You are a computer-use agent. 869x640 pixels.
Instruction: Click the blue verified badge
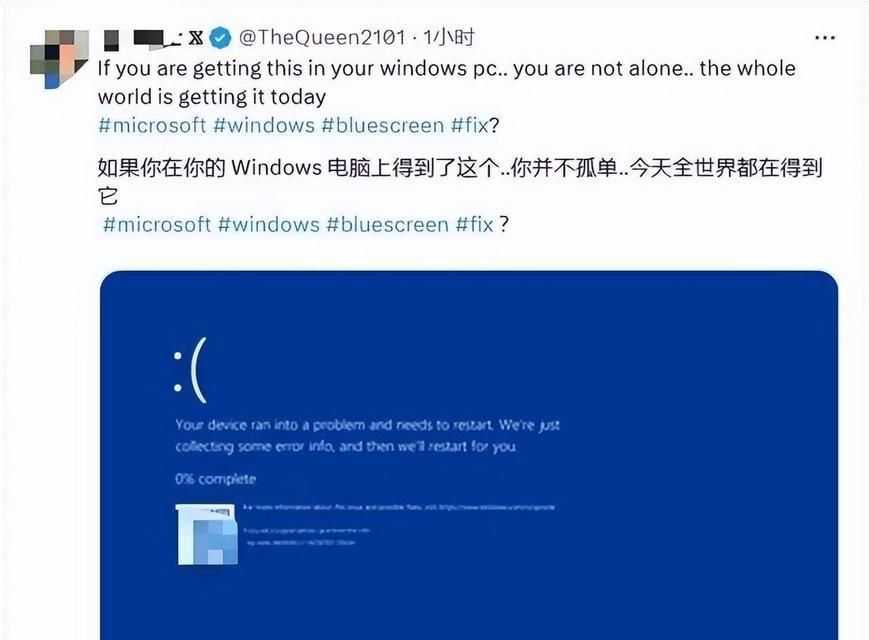[x=221, y=38]
